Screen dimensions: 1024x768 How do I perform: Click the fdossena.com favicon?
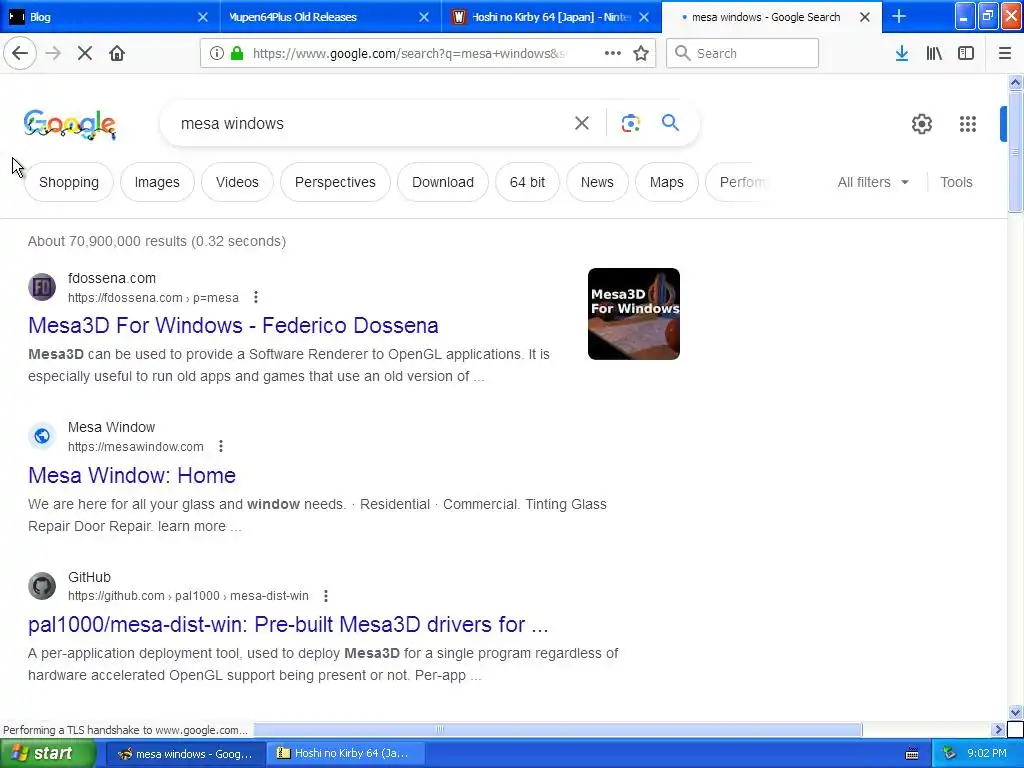42,287
